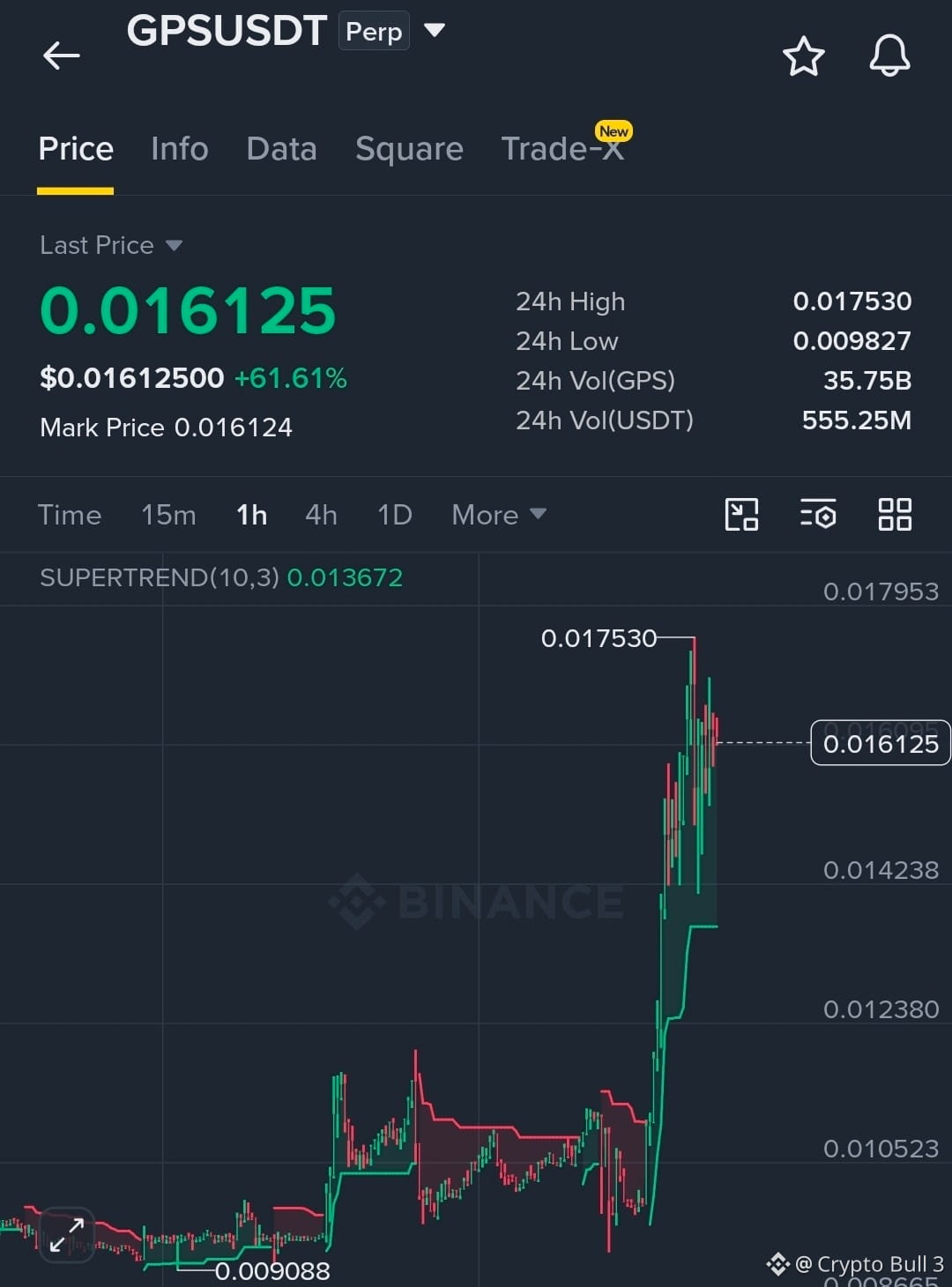Tap the +61.61% change value
This screenshot has height=1287, width=952.
click(291, 378)
